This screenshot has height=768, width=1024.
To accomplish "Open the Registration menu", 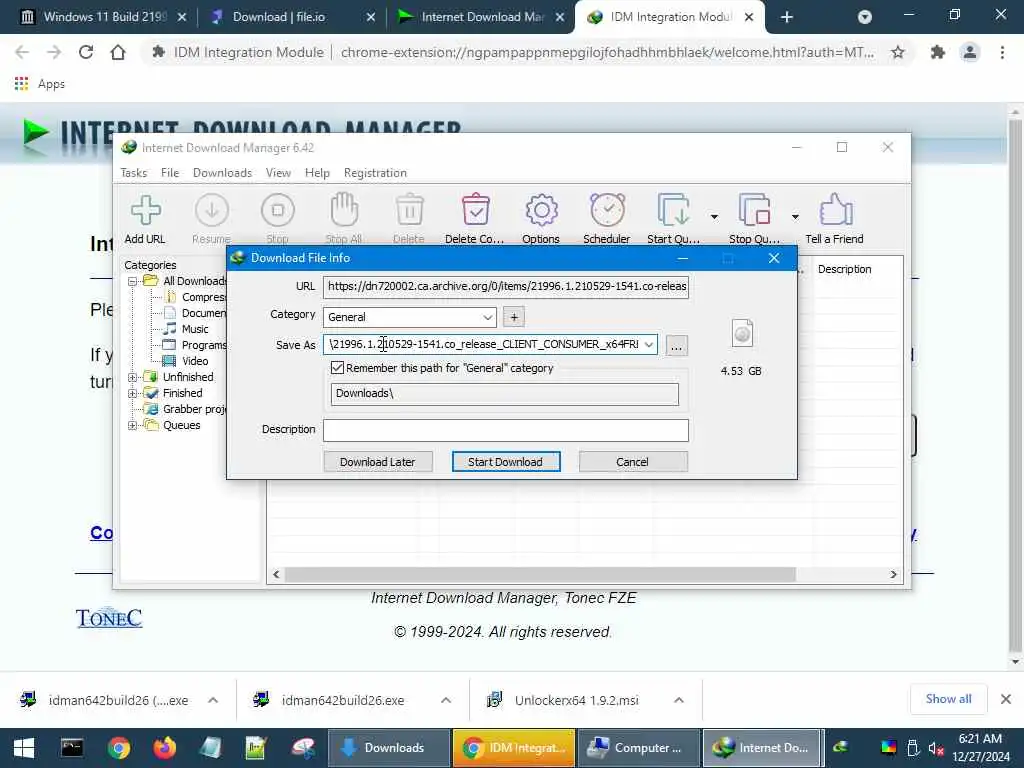I will [376, 173].
